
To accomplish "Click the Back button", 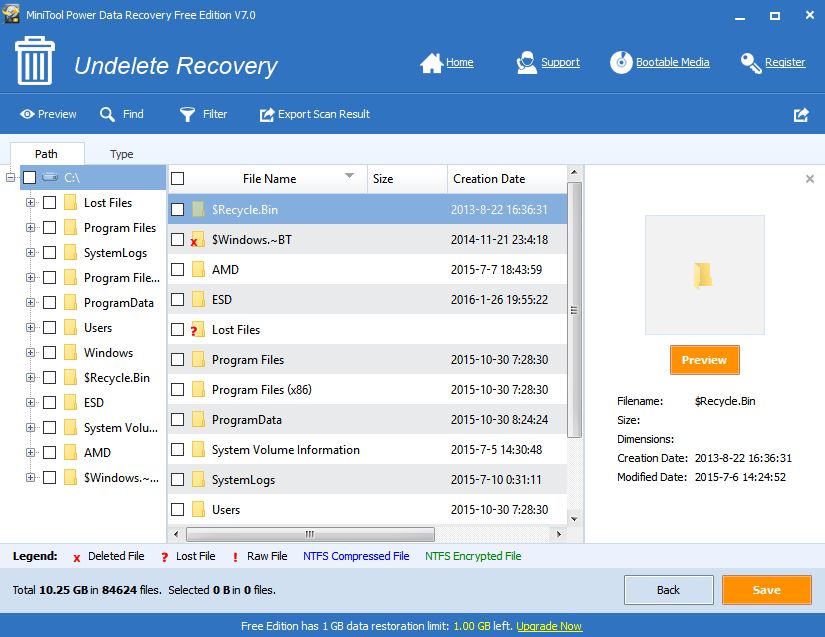I will (668, 590).
